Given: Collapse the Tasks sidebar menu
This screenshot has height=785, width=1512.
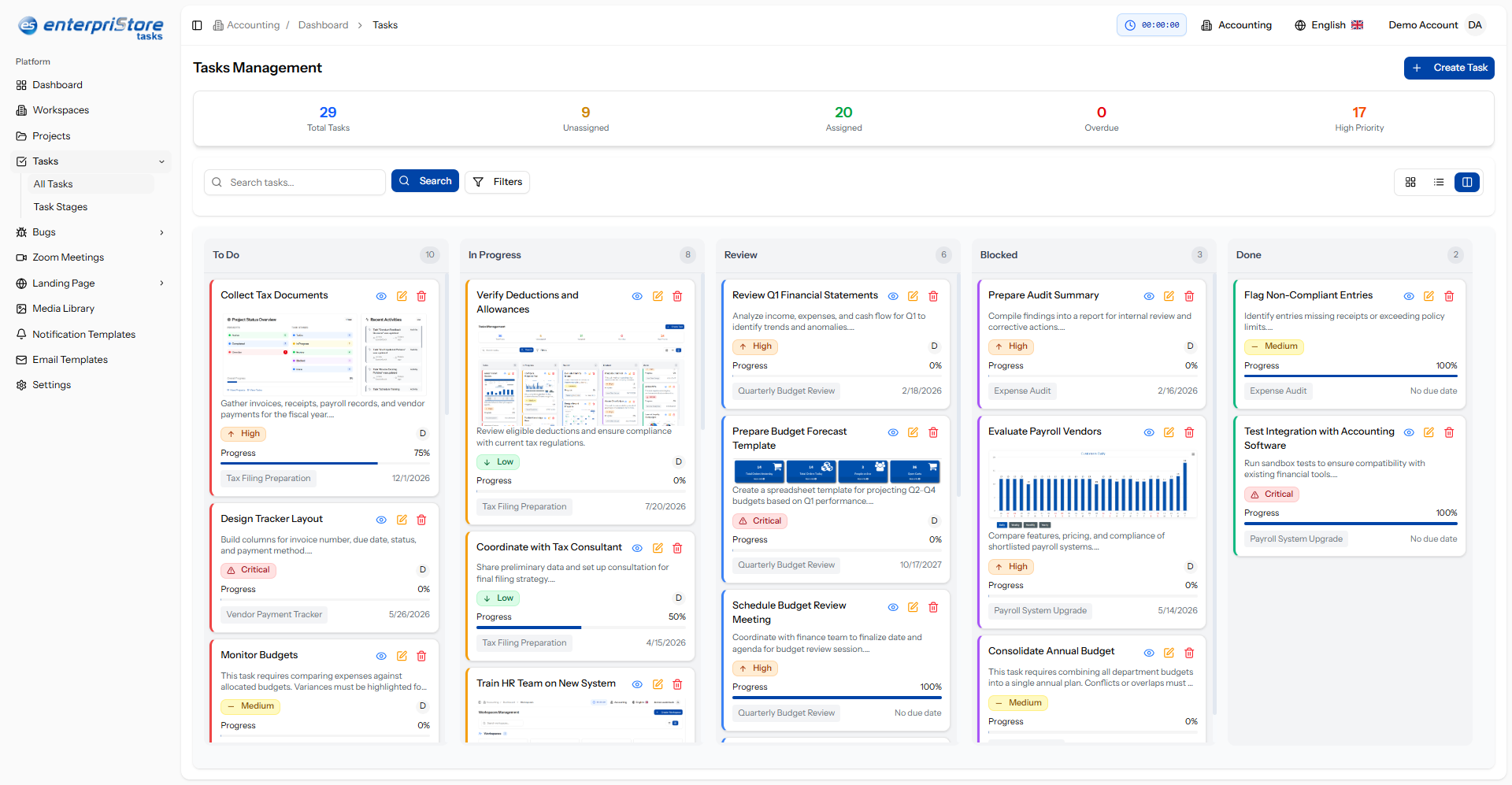Looking at the screenshot, I should (161, 161).
